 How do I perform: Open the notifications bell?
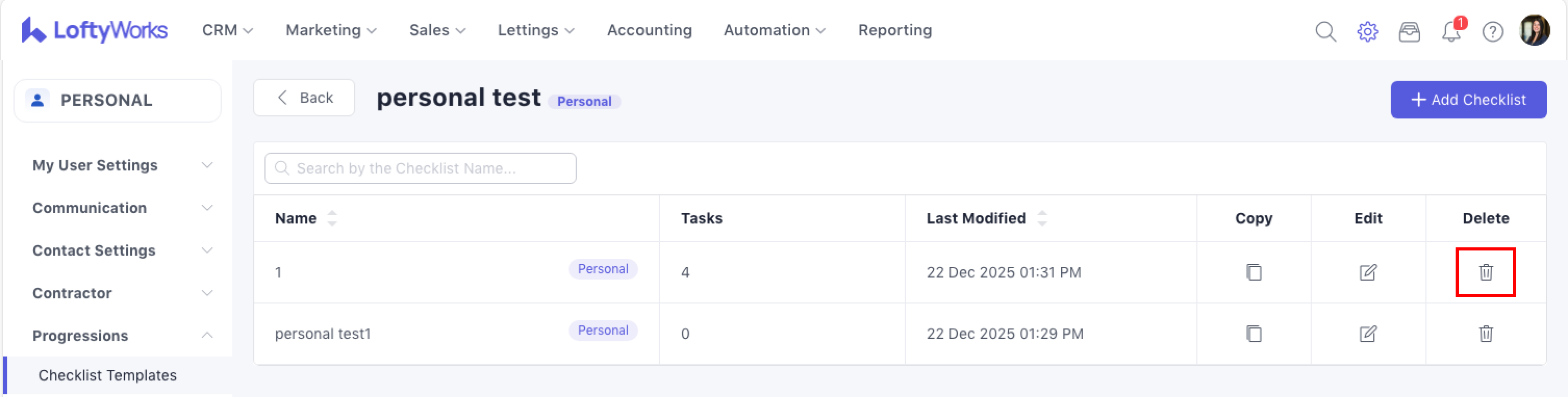1451,31
